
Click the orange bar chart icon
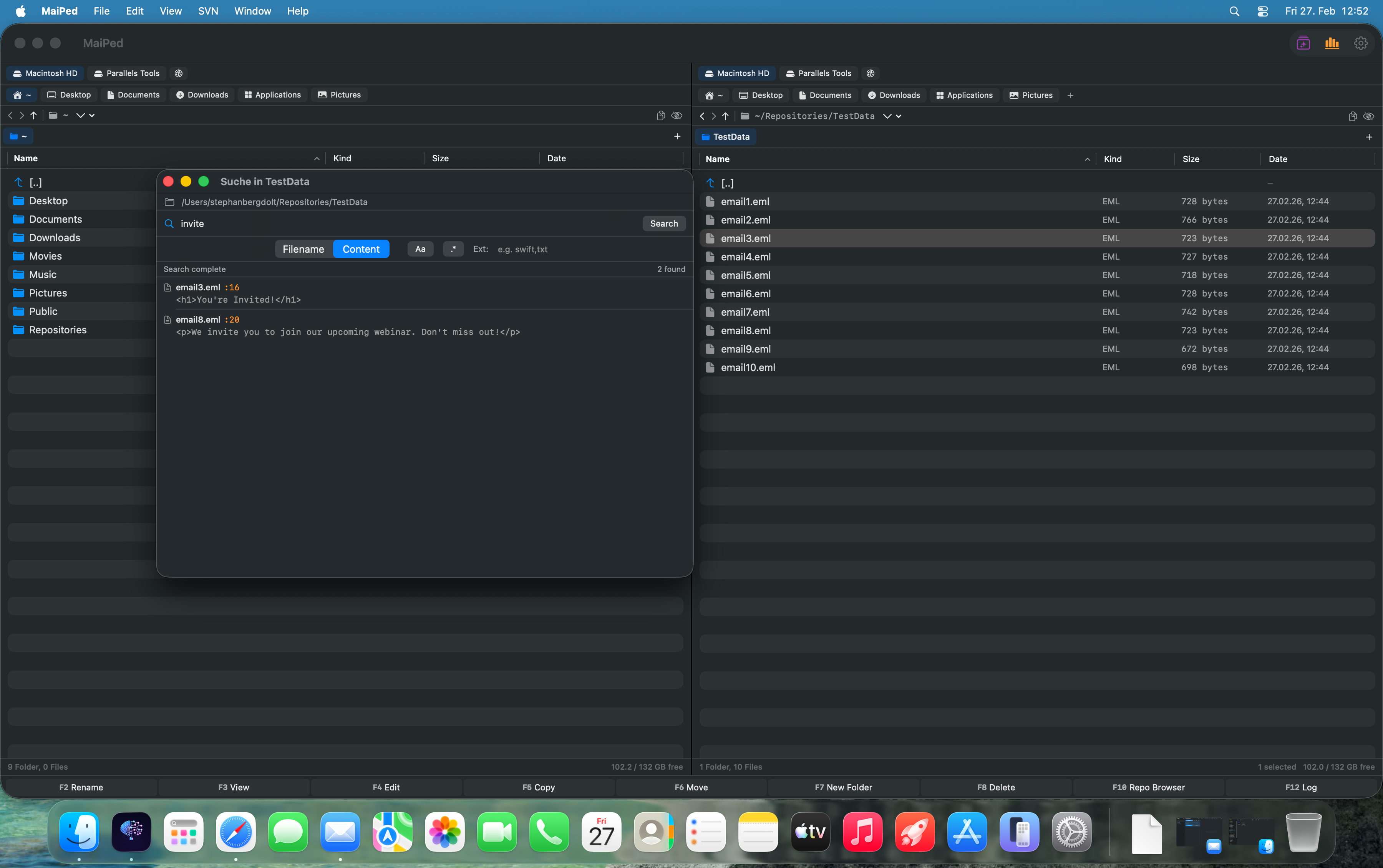tap(1332, 44)
